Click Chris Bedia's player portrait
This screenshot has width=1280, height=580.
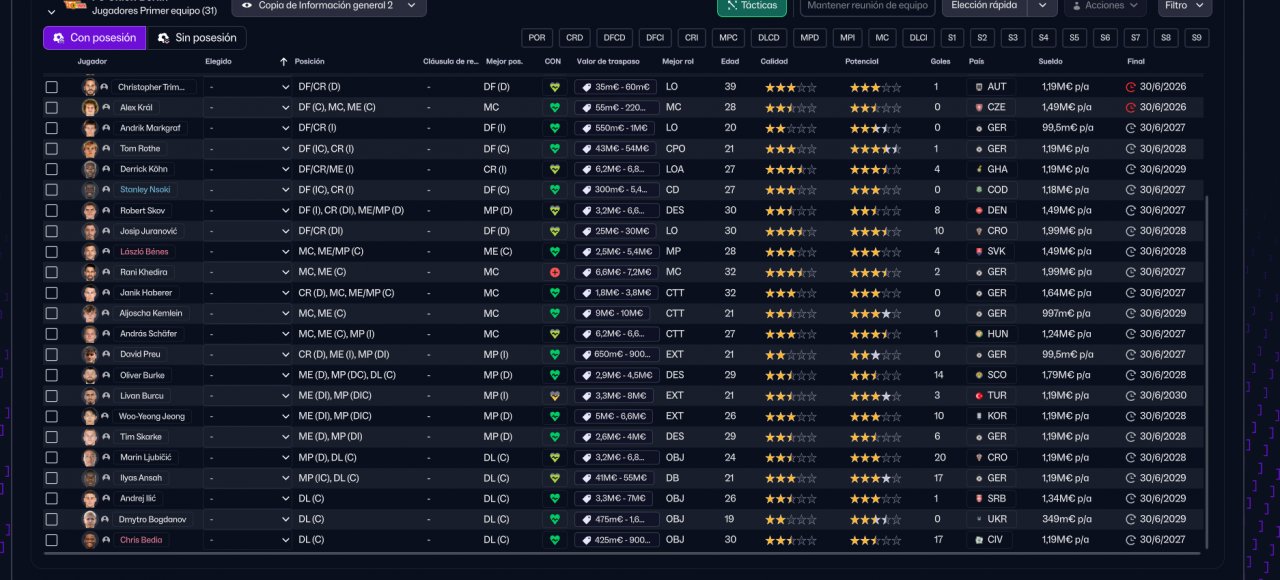[90, 540]
